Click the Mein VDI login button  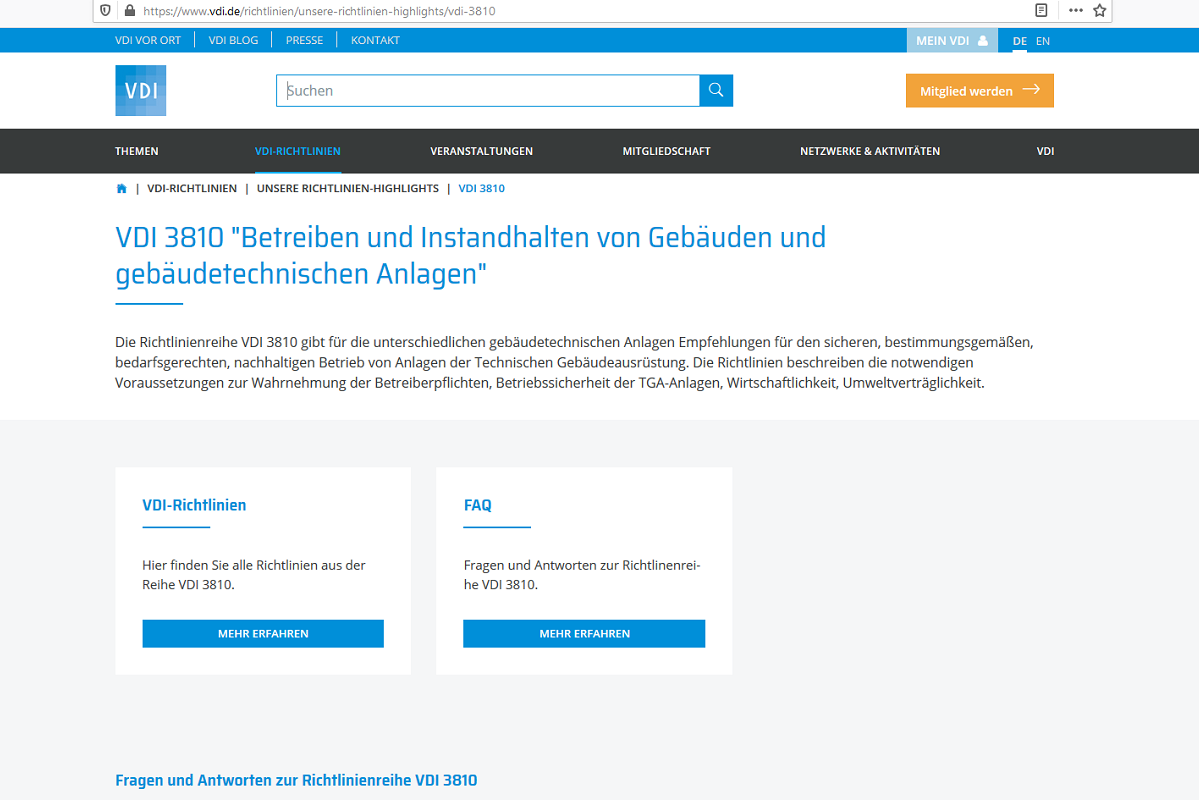tap(952, 41)
